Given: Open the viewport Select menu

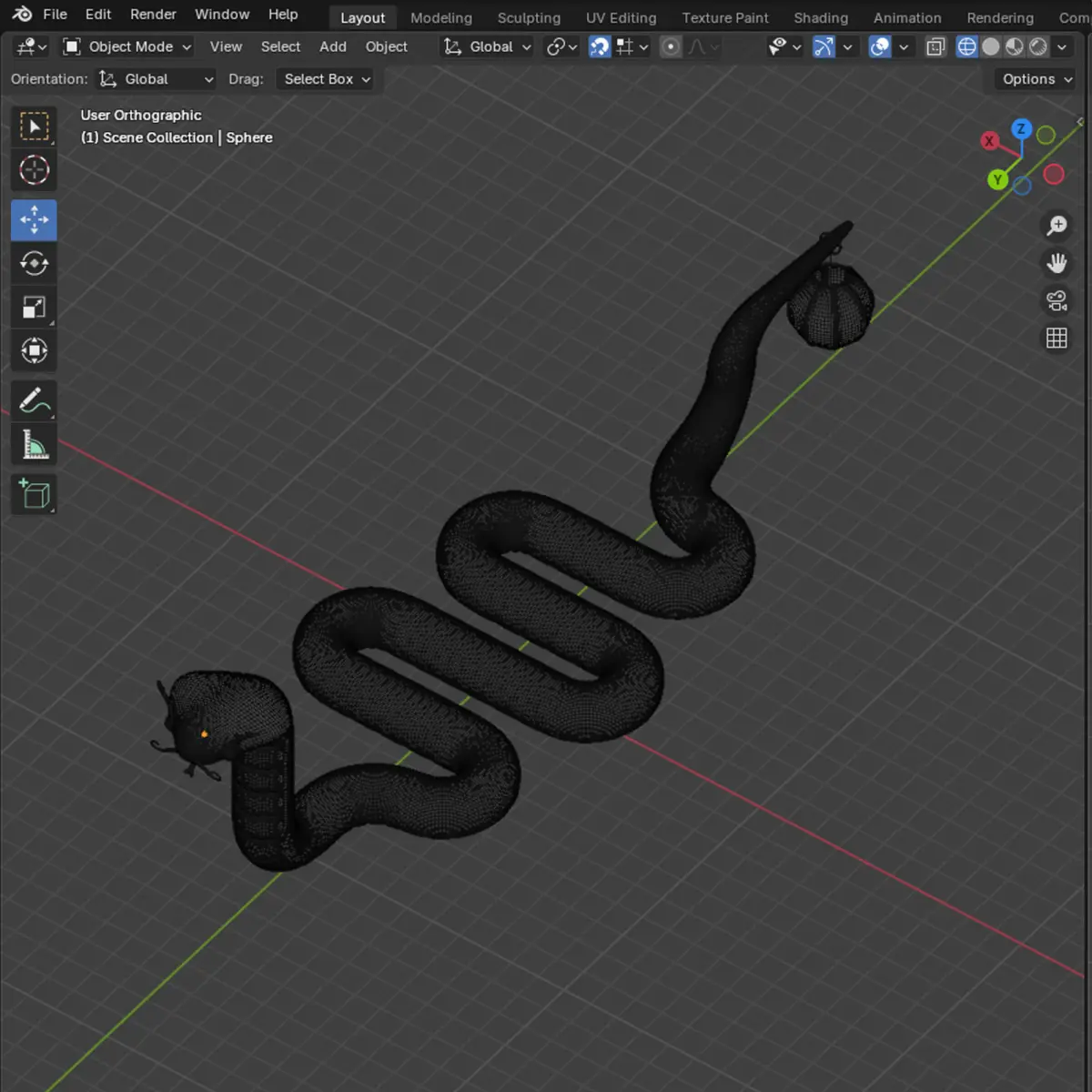Looking at the screenshot, I should (280, 46).
